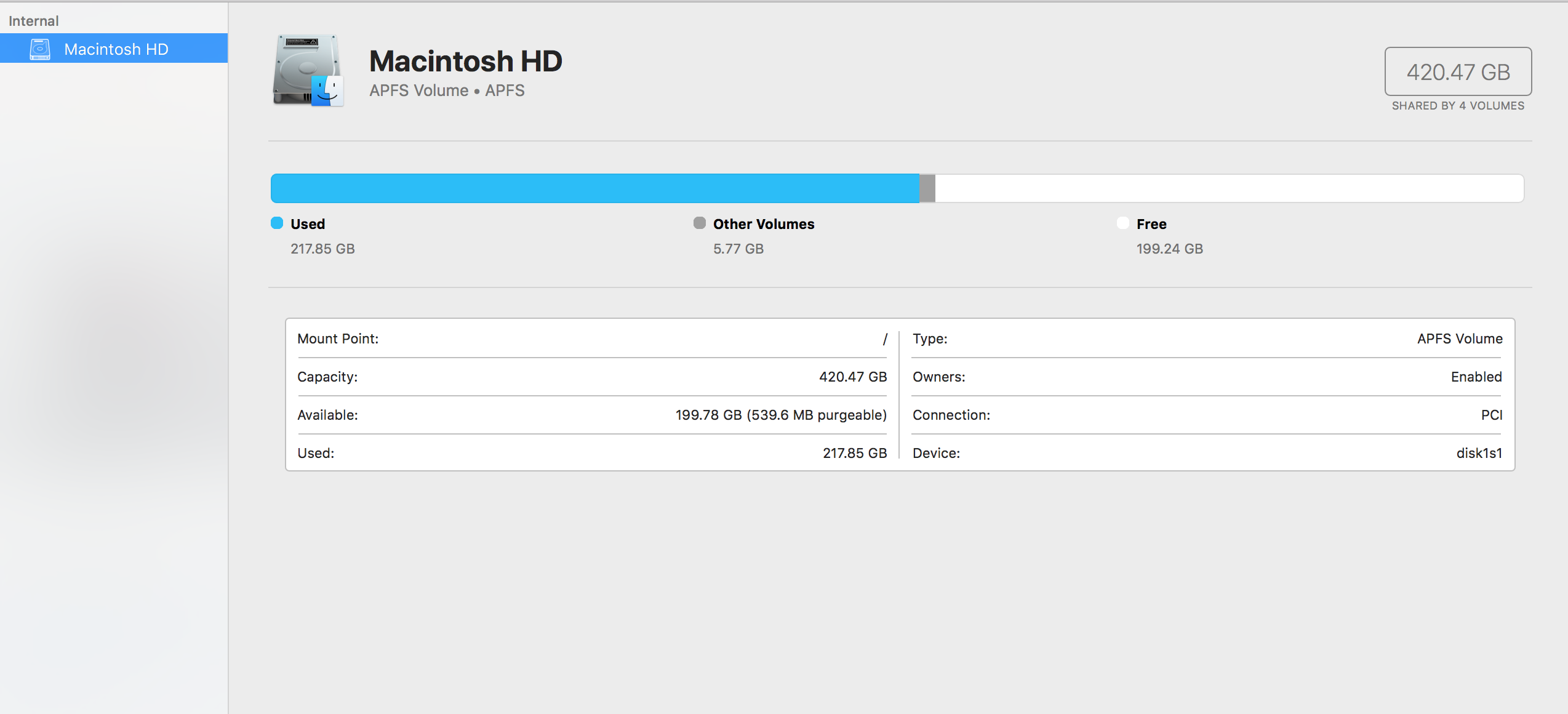Screen dimensions: 1568x714
Task: Click the sidebar disk drive icon
Action: click(x=40, y=49)
